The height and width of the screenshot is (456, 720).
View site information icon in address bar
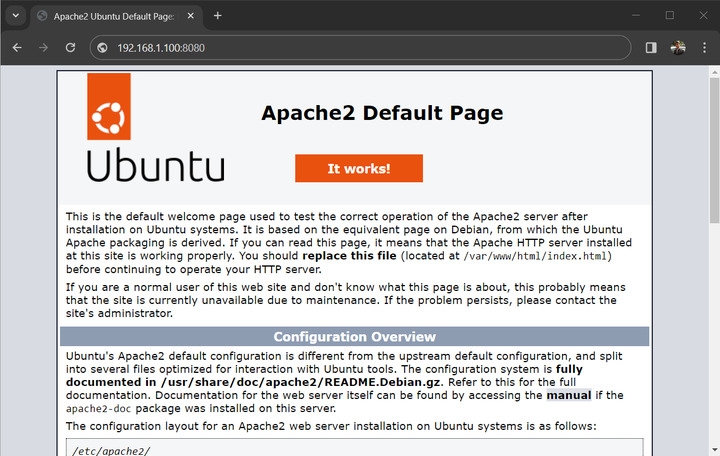[x=103, y=47]
